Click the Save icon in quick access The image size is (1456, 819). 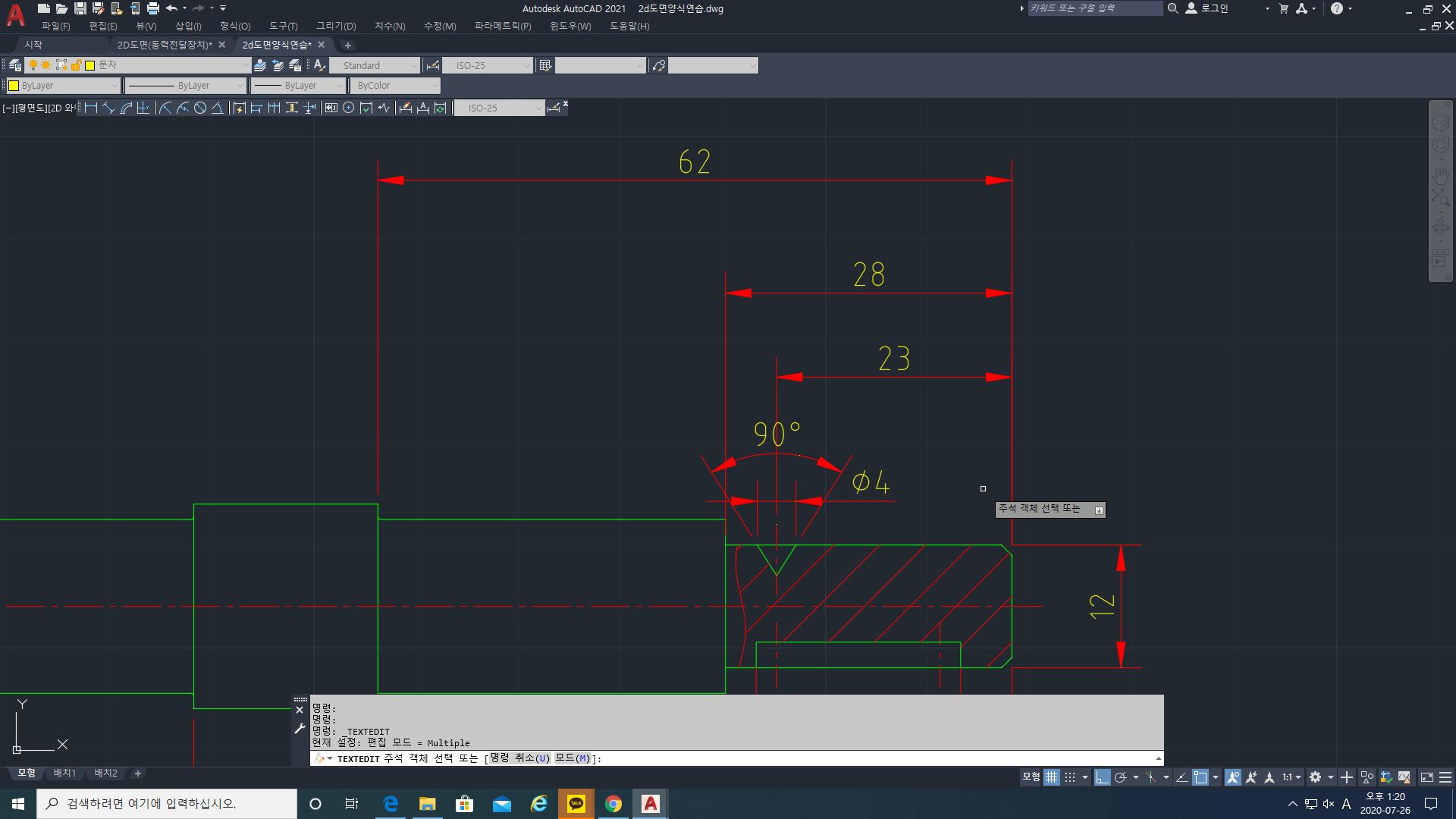[x=80, y=8]
